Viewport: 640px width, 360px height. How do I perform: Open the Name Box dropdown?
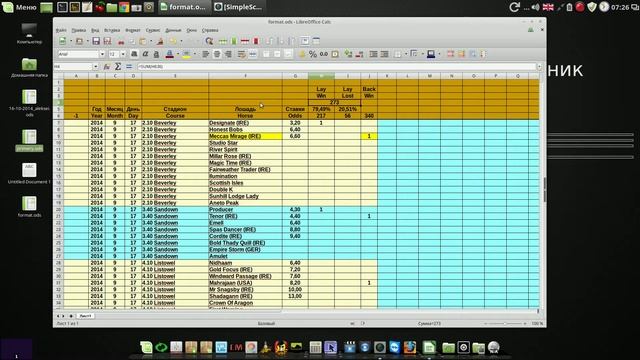pyautogui.click(x=96, y=67)
